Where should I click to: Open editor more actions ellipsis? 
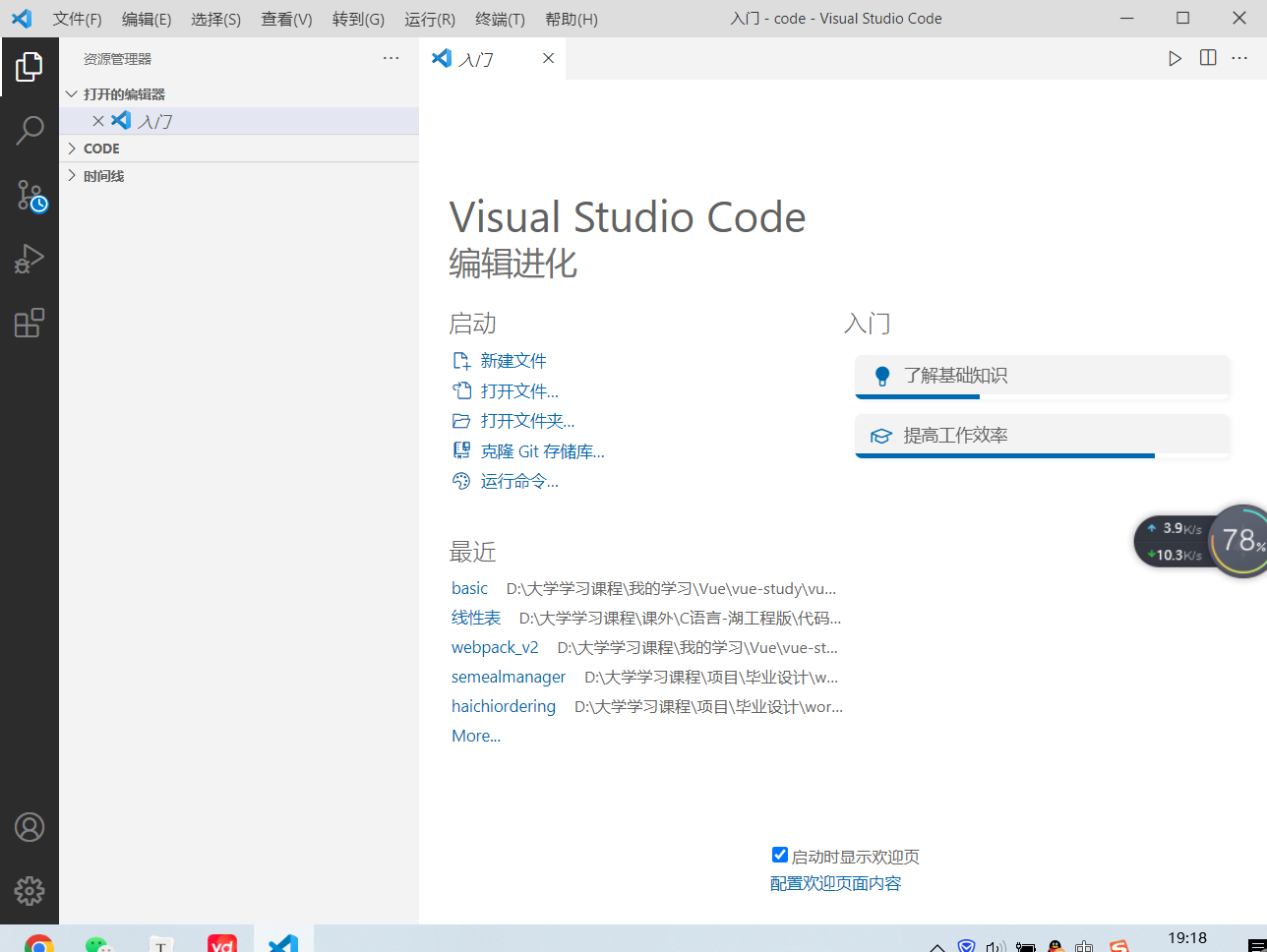(1239, 58)
